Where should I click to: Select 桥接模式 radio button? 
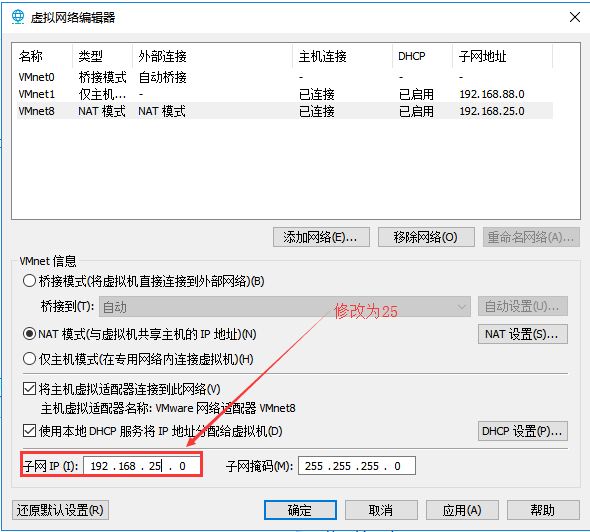(x=29, y=281)
